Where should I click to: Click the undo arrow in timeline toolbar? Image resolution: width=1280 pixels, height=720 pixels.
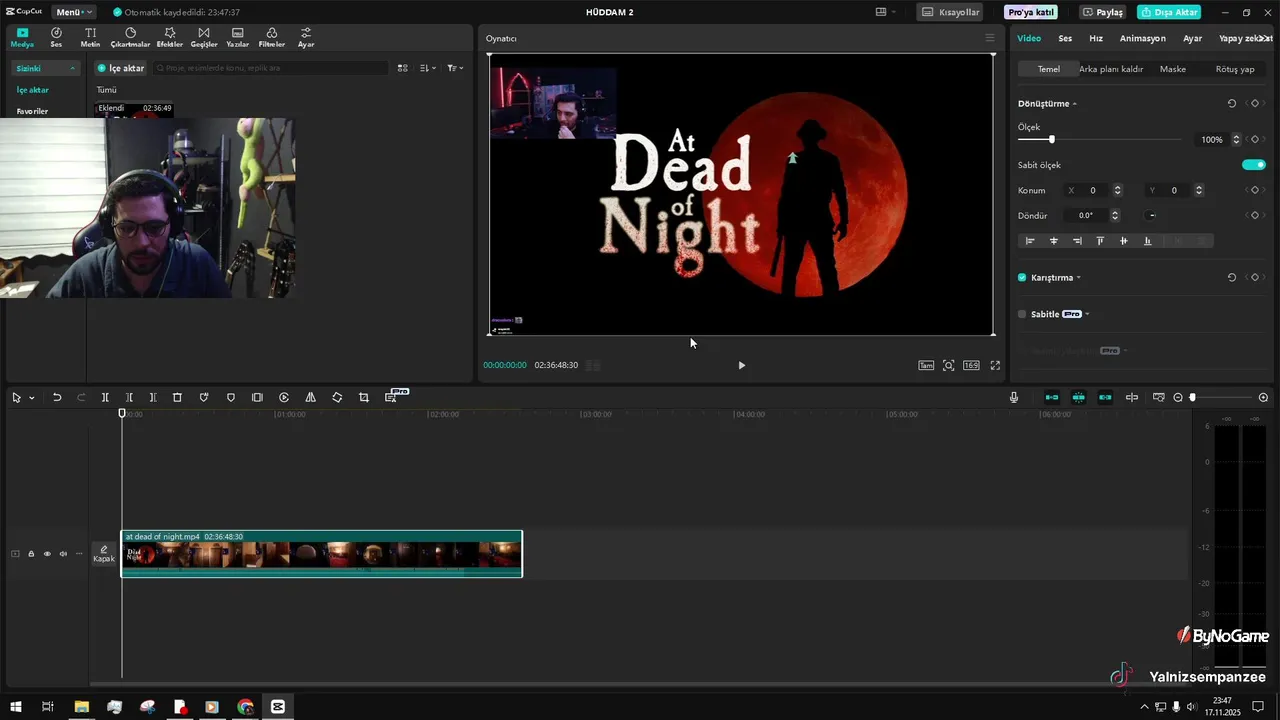click(x=57, y=397)
